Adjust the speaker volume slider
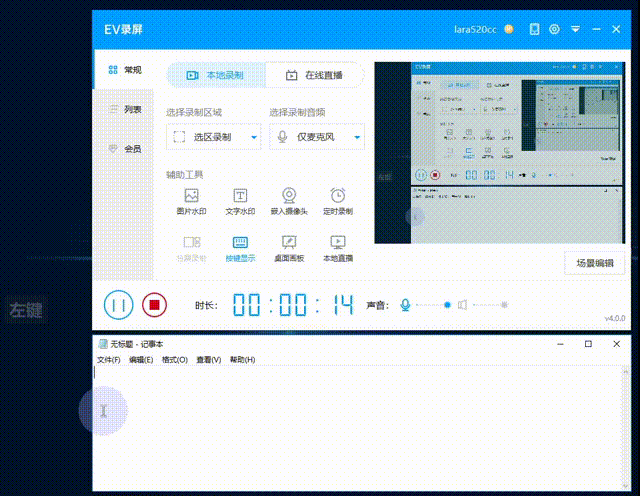Viewport: 640px width, 496px height. coord(491,305)
